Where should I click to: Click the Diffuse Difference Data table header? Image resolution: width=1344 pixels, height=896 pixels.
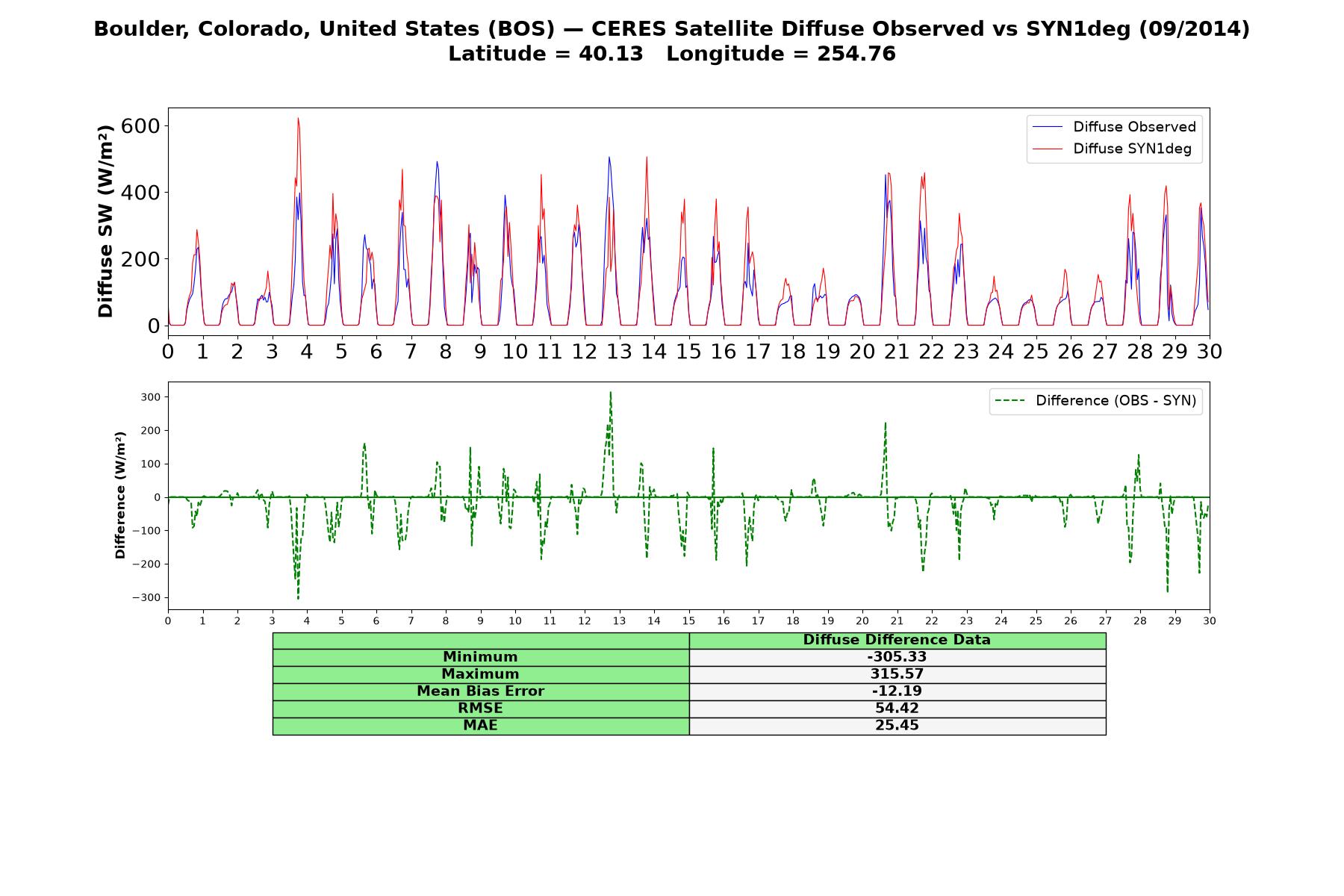(897, 640)
